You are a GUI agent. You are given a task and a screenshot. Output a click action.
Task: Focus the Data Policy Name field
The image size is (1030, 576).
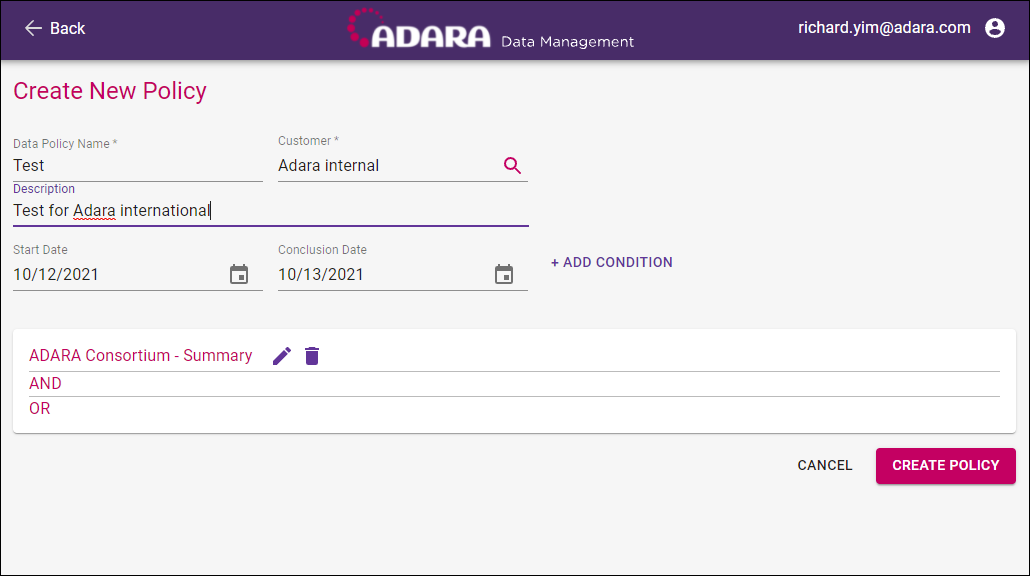coord(138,166)
